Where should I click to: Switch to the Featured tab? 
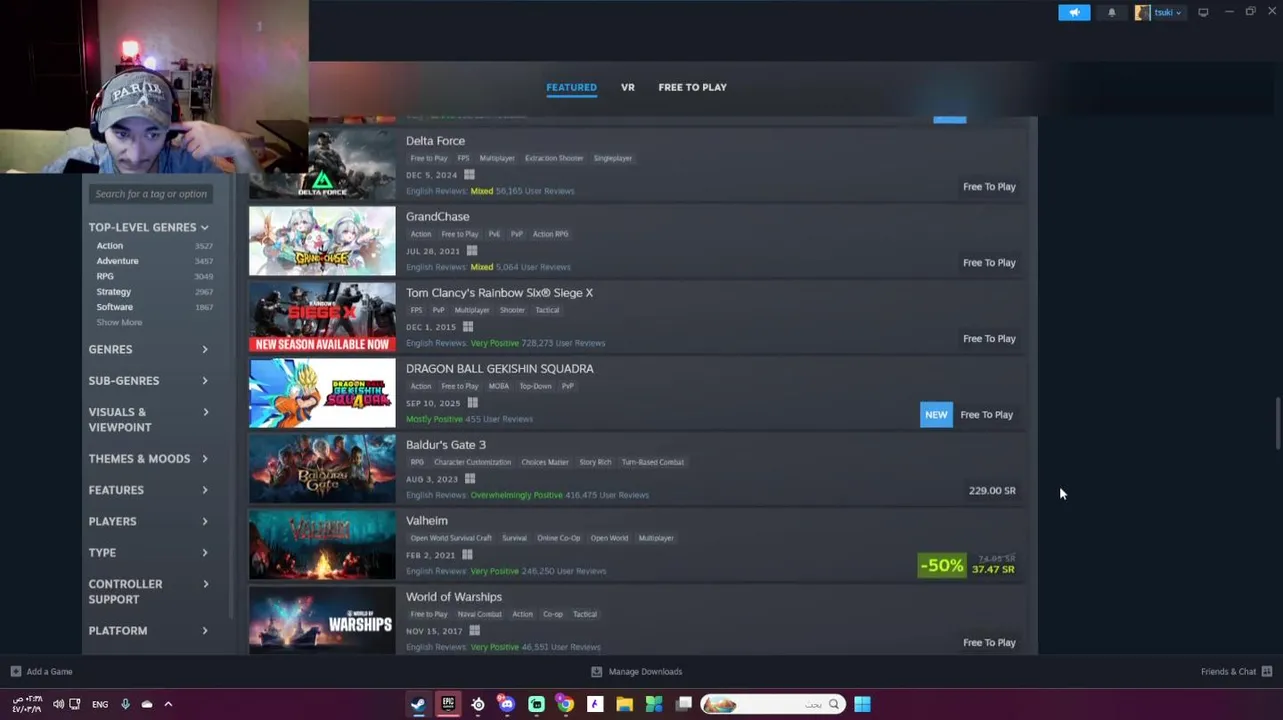(571, 87)
